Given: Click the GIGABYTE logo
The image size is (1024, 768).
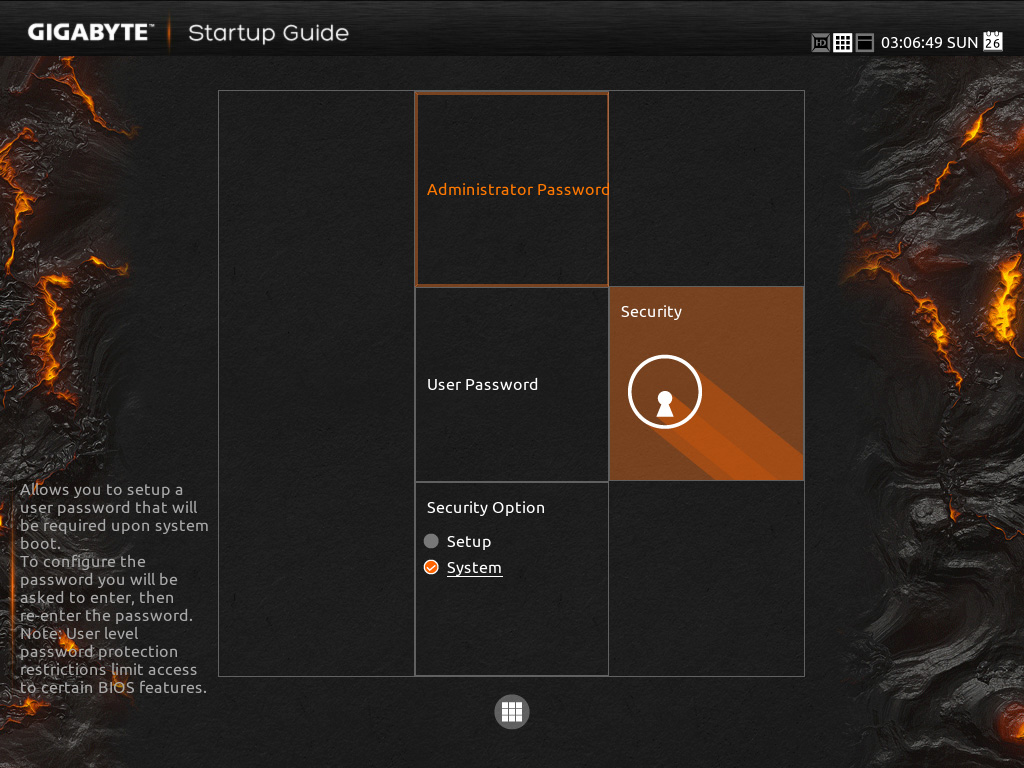Looking at the screenshot, I should (x=90, y=32).
